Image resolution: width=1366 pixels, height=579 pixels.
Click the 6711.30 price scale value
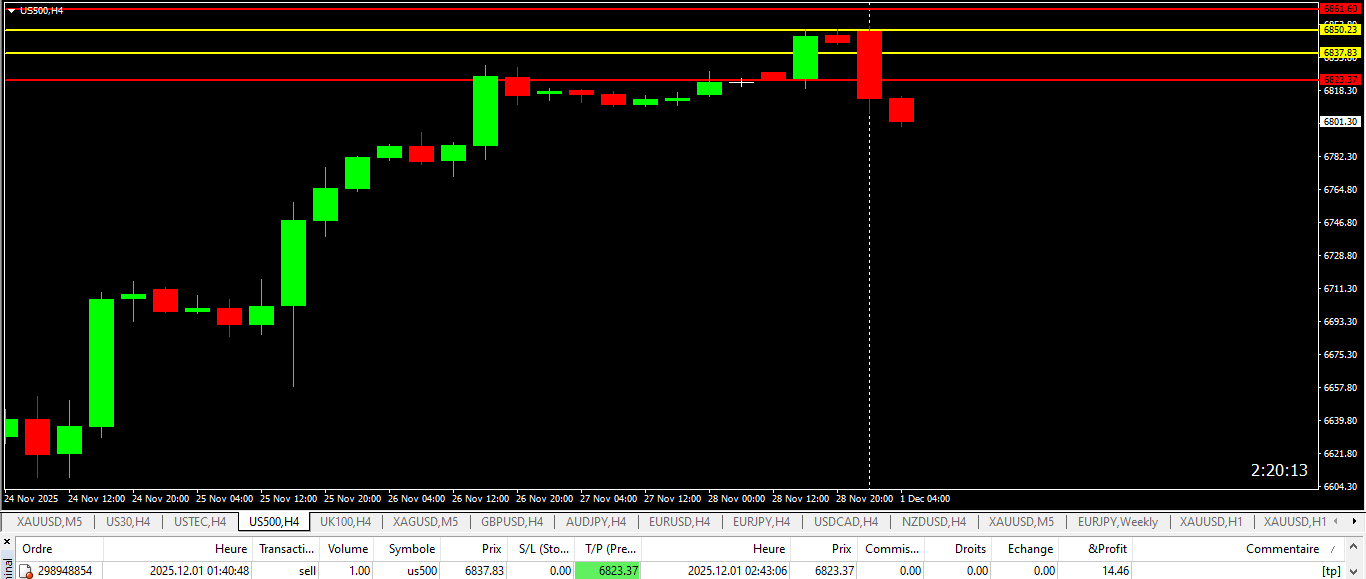(x=1341, y=288)
